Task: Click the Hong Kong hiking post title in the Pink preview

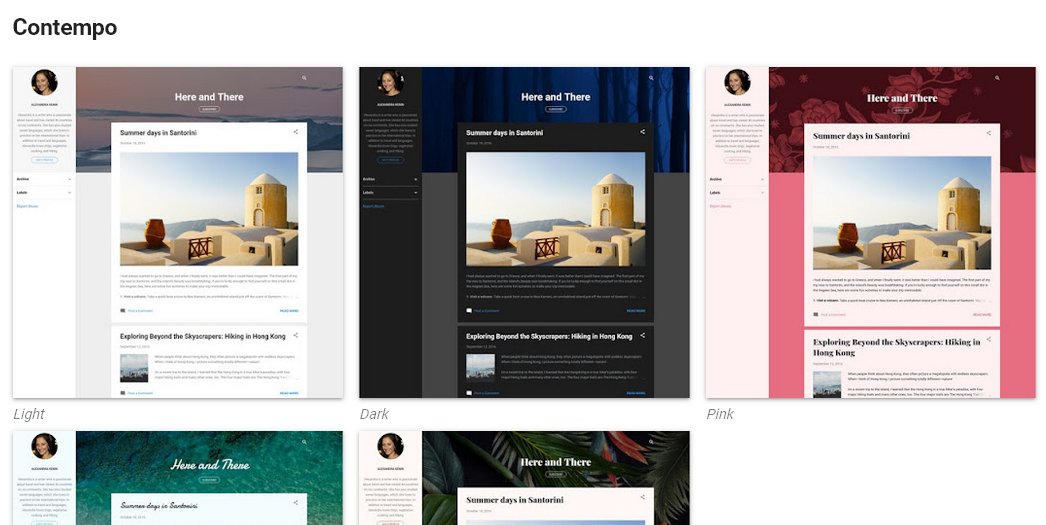Action: [x=897, y=347]
